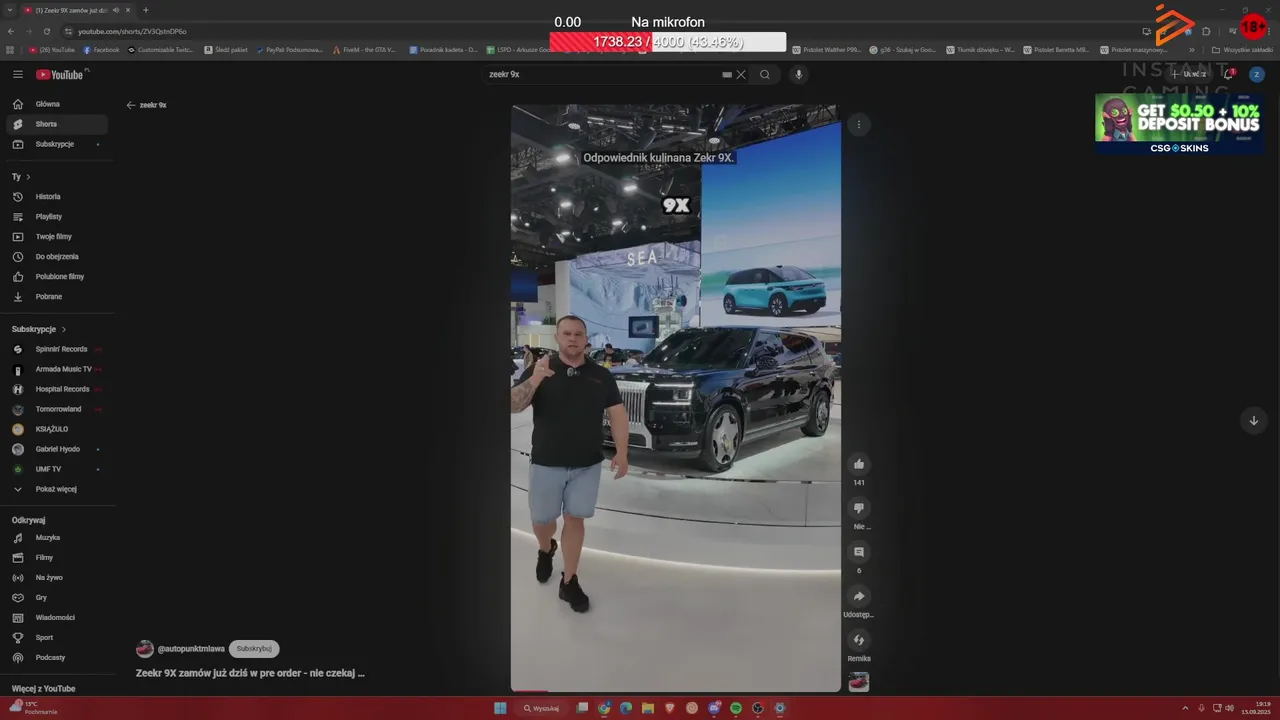The image size is (1280, 720).
Task: Click the Utwórz create button
Action: click(x=1187, y=74)
